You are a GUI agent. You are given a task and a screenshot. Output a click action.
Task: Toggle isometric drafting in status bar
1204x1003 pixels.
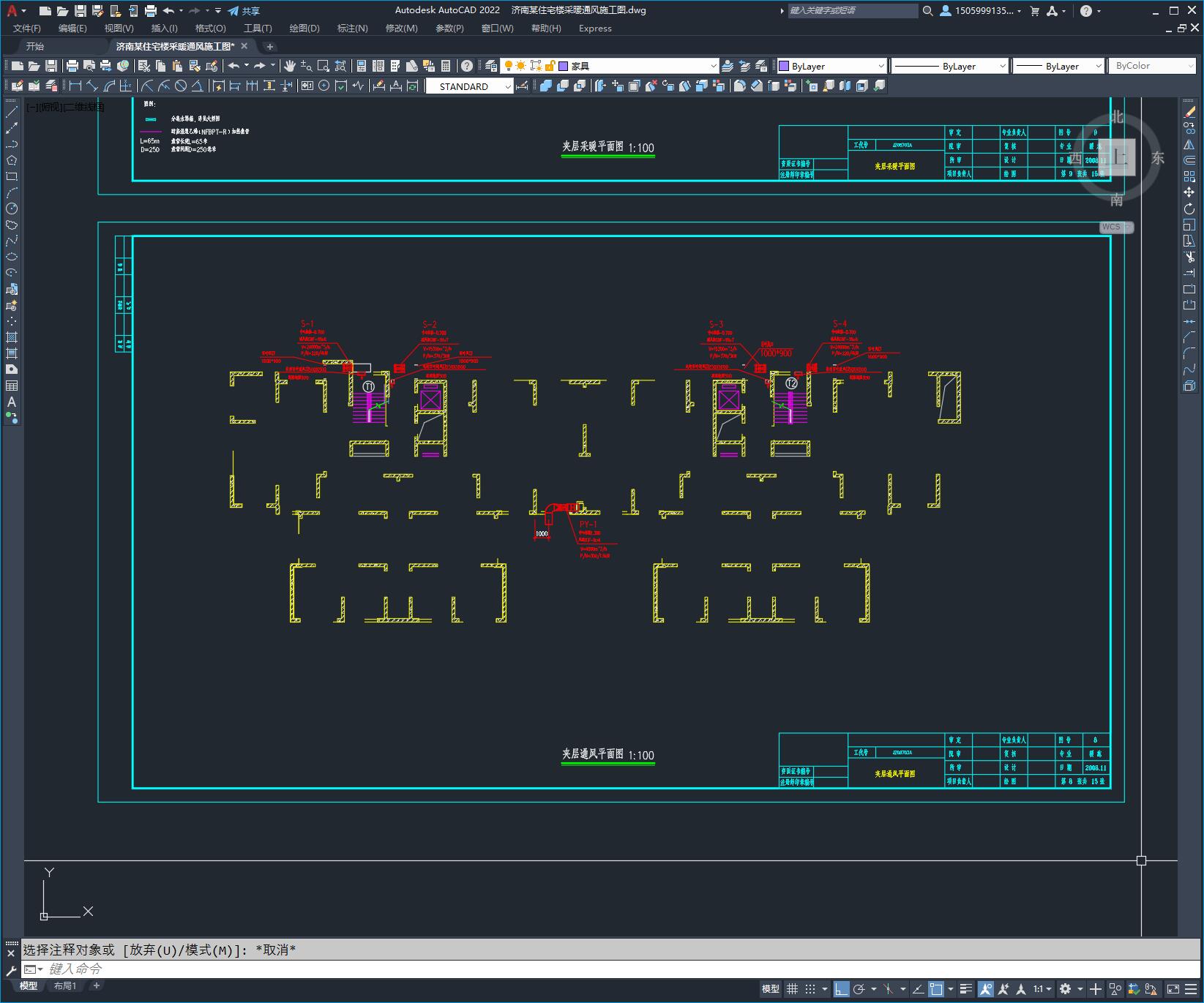888,989
